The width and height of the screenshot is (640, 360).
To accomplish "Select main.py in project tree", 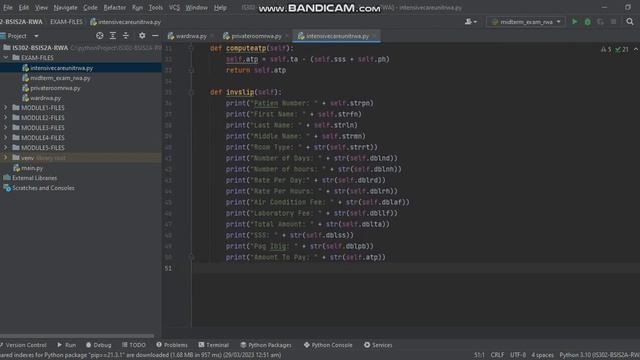I will 32,168.
